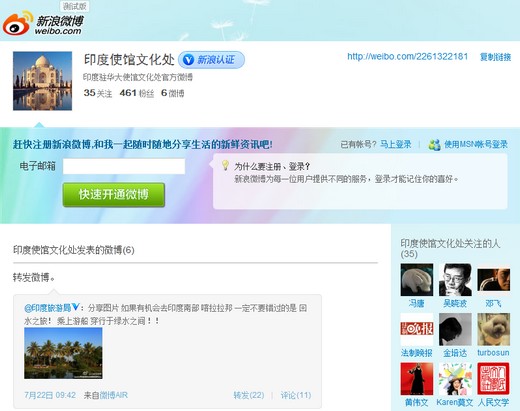Click 转发(22) repost link
This screenshot has width=520, height=411.
tap(249, 395)
